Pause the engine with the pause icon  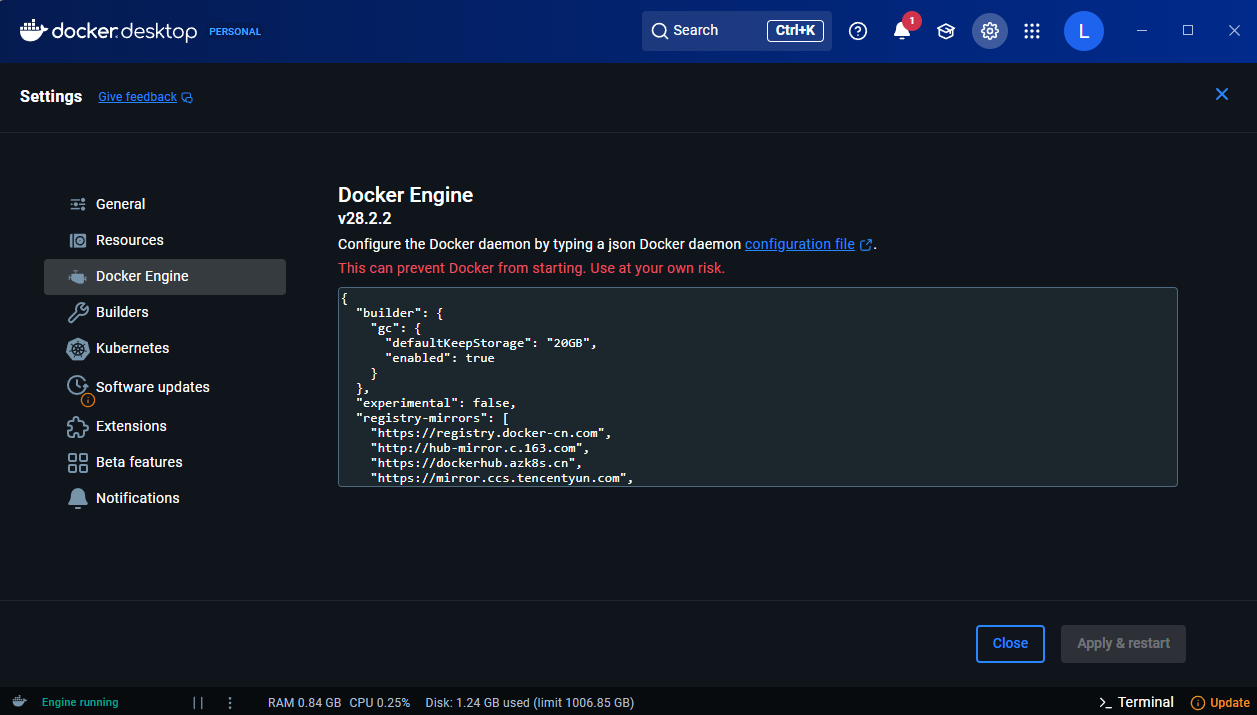click(x=198, y=703)
